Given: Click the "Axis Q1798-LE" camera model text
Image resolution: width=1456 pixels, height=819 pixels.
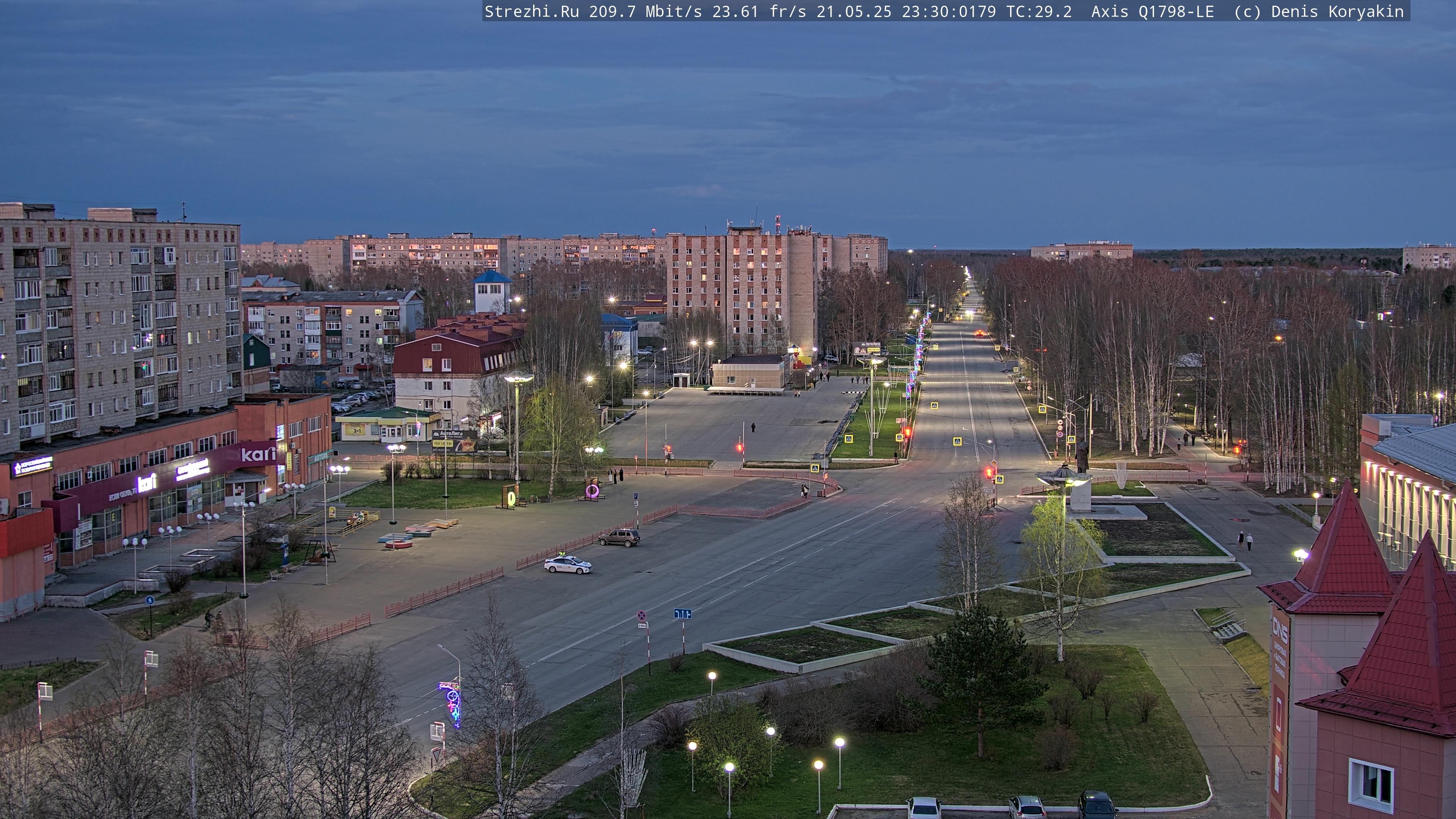Looking at the screenshot, I should [1153, 11].
